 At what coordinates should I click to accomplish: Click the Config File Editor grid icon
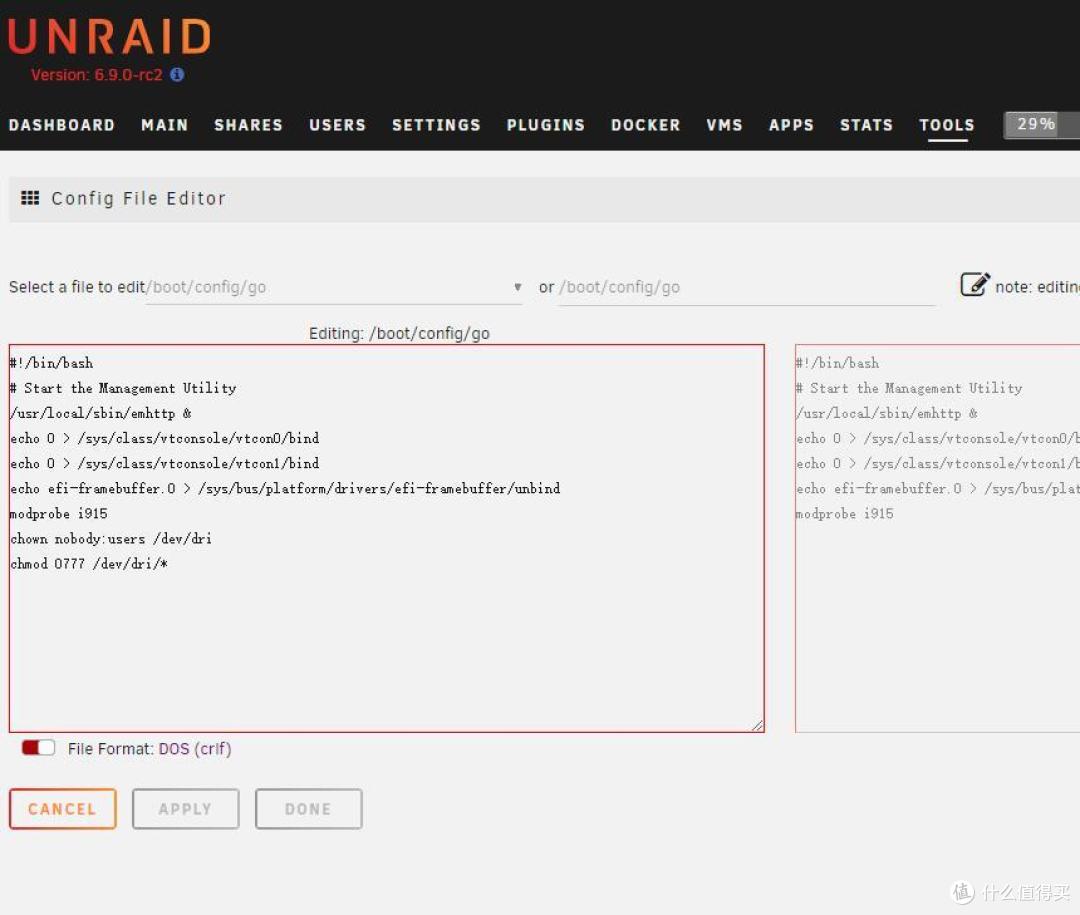coord(30,198)
